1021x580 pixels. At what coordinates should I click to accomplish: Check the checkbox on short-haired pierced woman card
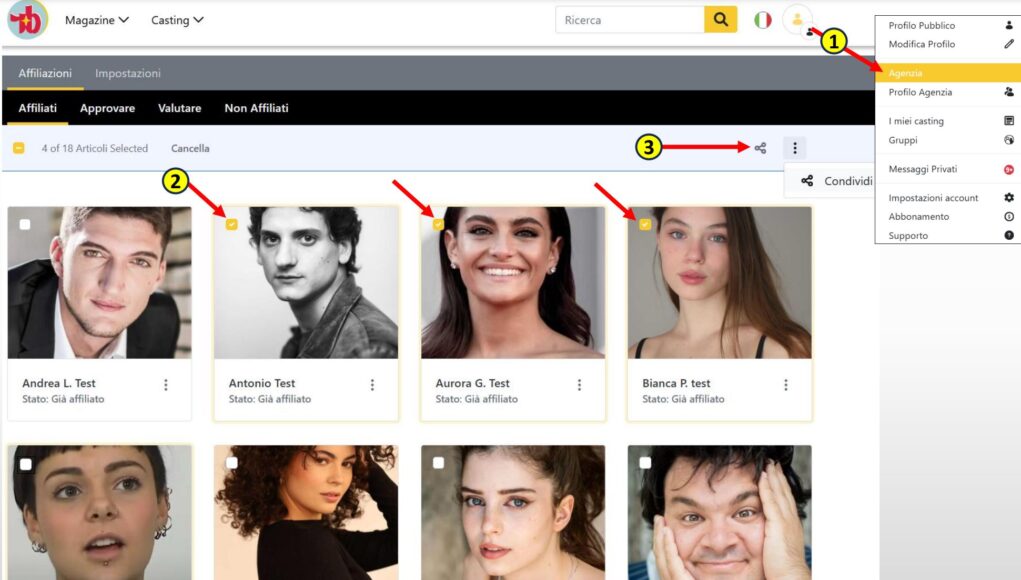(25, 464)
